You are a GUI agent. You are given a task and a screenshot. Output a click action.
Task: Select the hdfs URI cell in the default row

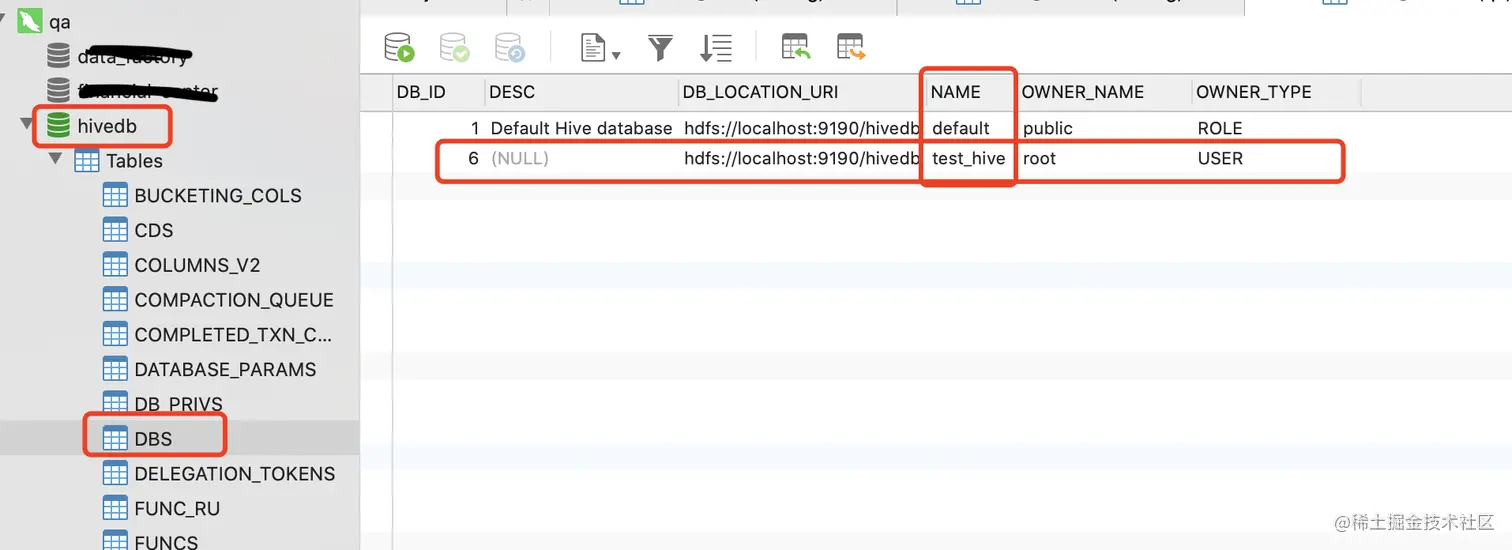tap(800, 128)
